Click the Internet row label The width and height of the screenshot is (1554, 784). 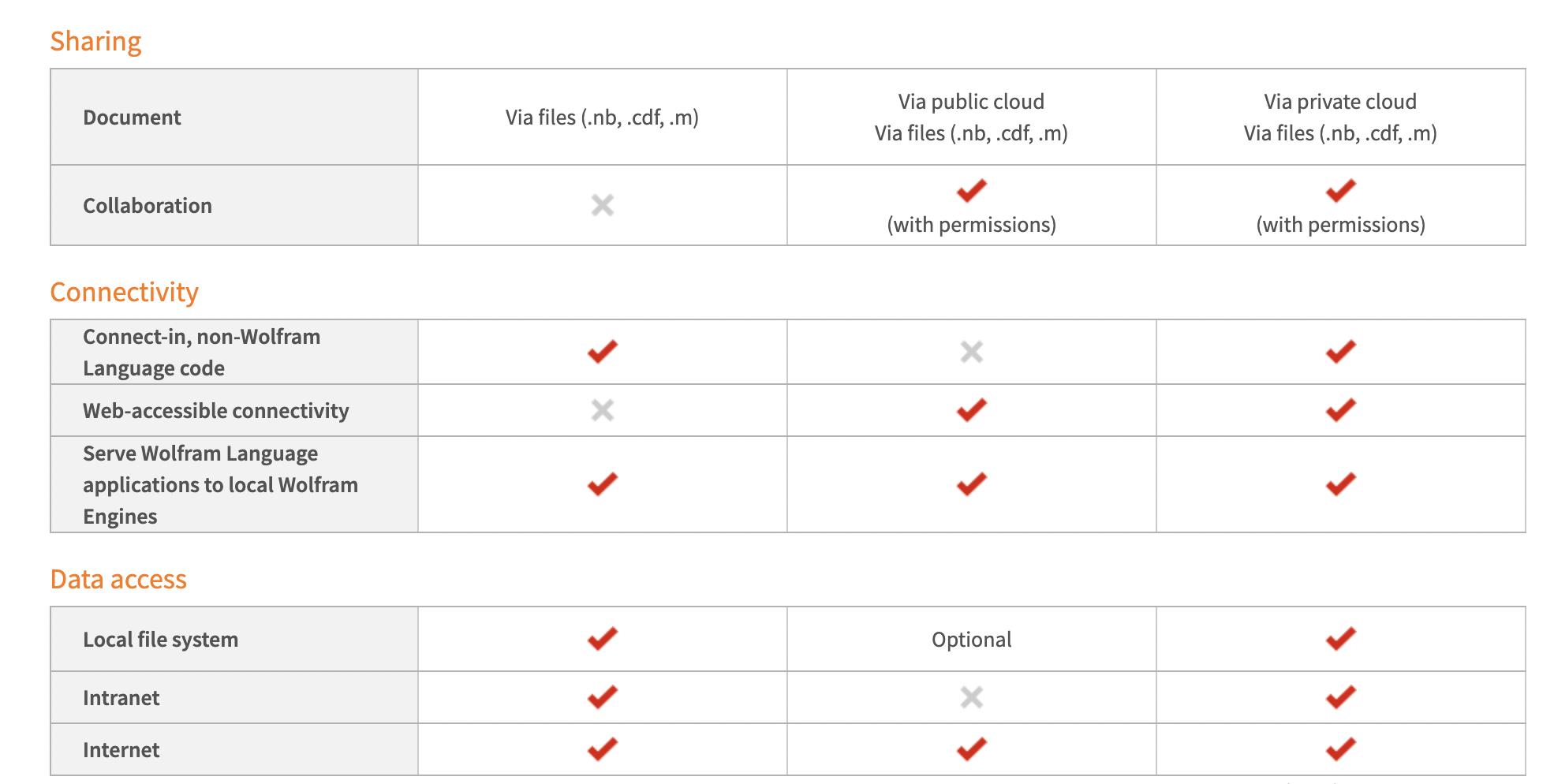pos(121,750)
